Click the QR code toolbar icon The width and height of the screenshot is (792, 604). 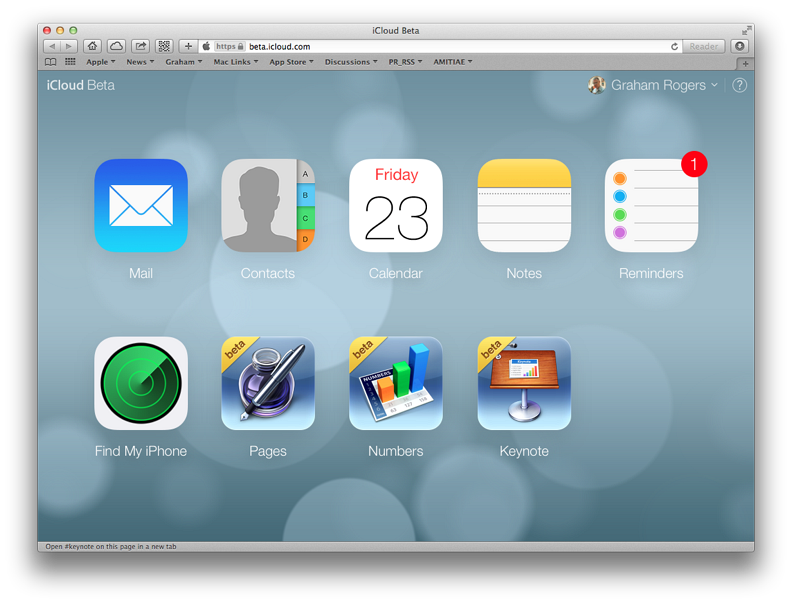[164, 46]
